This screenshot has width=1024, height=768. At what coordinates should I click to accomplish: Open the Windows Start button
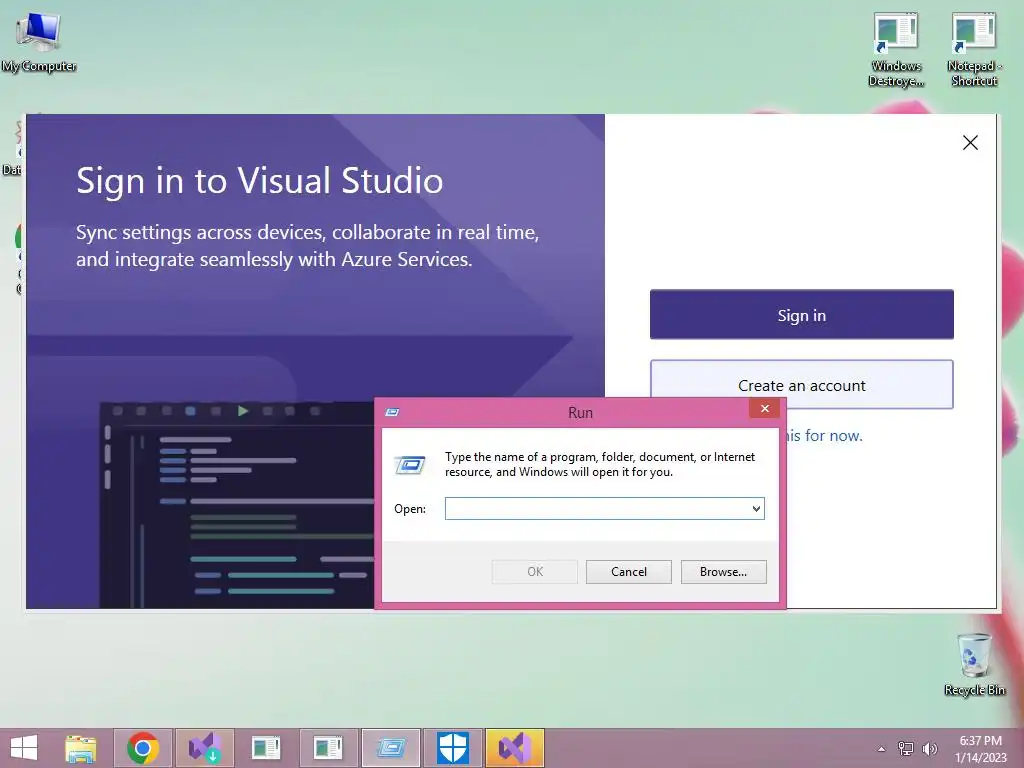pyautogui.click(x=24, y=748)
